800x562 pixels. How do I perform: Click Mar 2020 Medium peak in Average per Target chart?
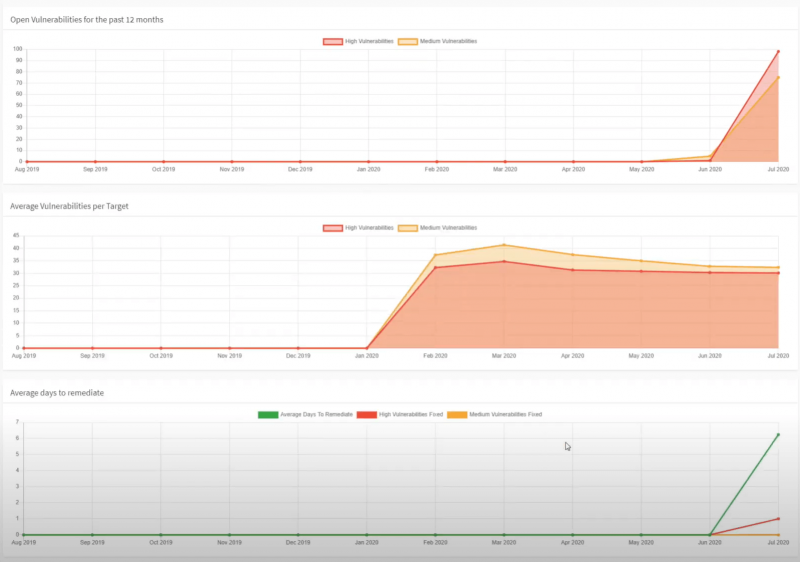(x=504, y=245)
